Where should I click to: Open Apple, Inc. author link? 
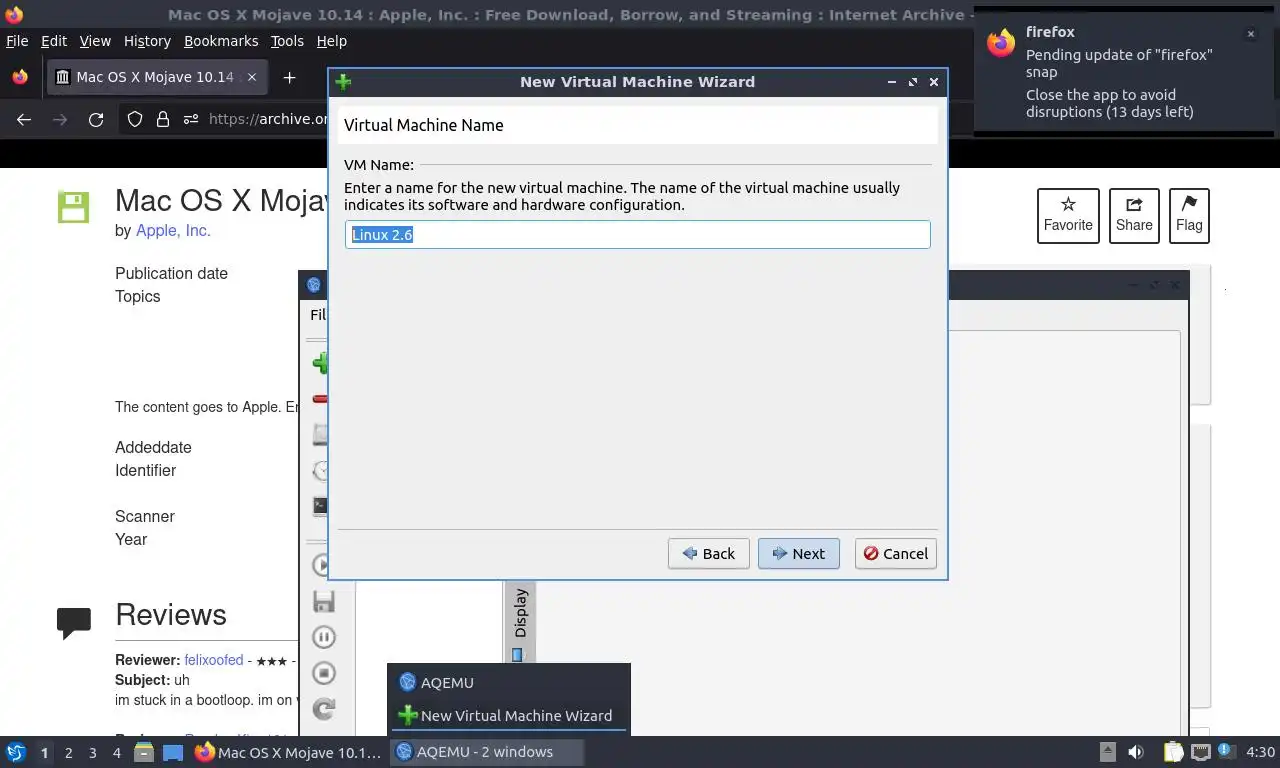click(173, 230)
